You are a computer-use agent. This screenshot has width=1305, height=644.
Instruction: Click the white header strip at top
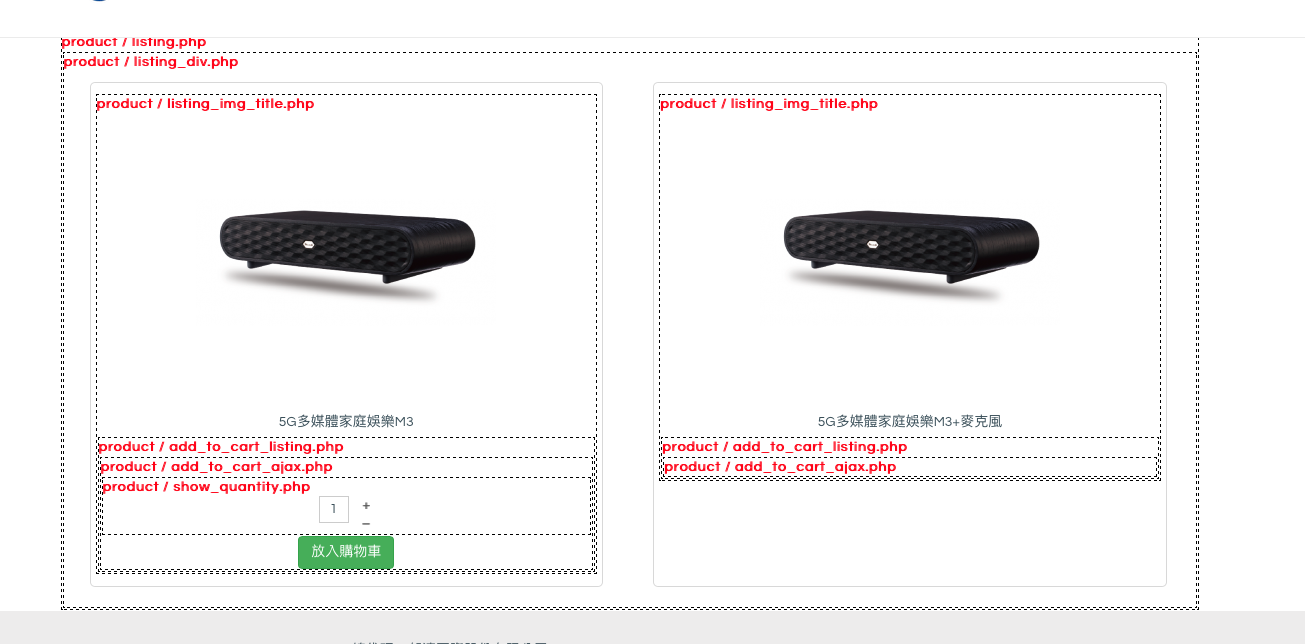coord(652,18)
